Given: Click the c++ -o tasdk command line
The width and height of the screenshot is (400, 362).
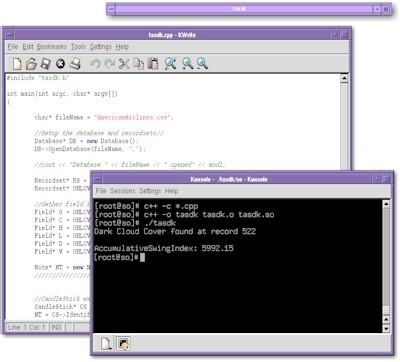Looking at the screenshot, I should tap(209, 215).
